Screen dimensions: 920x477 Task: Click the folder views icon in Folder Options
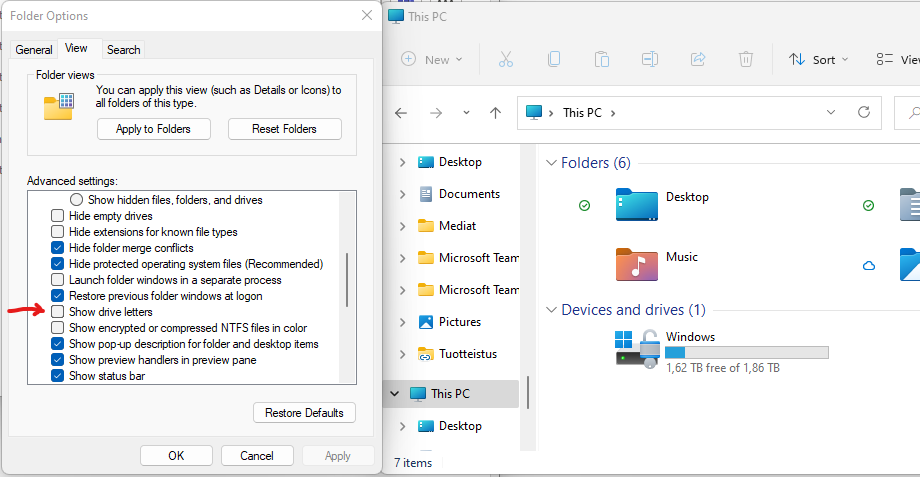coord(59,106)
